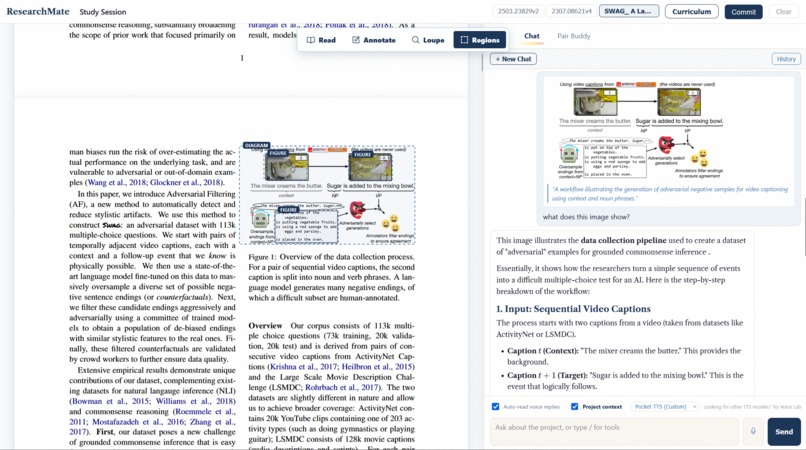This screenshot has height=450, width=806.
Task: Select the DIAGRAM region tag on the figure
Action: coord(256,146)
